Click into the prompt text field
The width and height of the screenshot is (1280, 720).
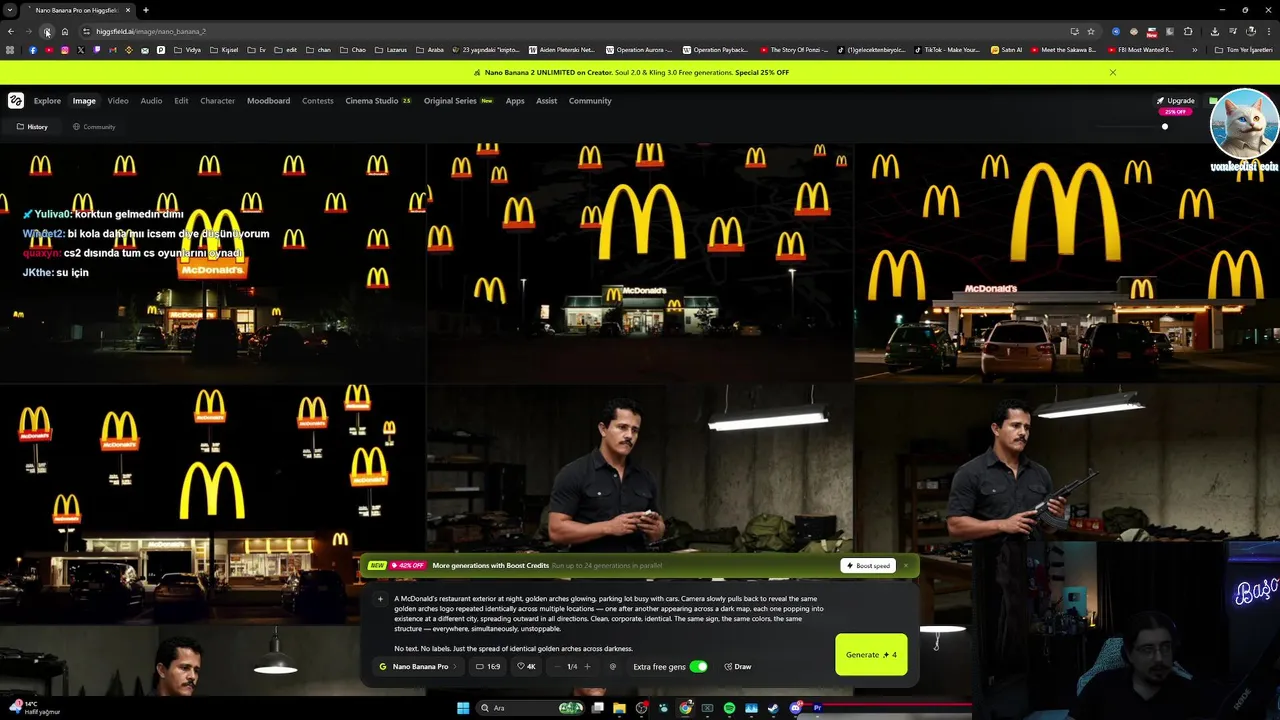(x=610, y=624)
